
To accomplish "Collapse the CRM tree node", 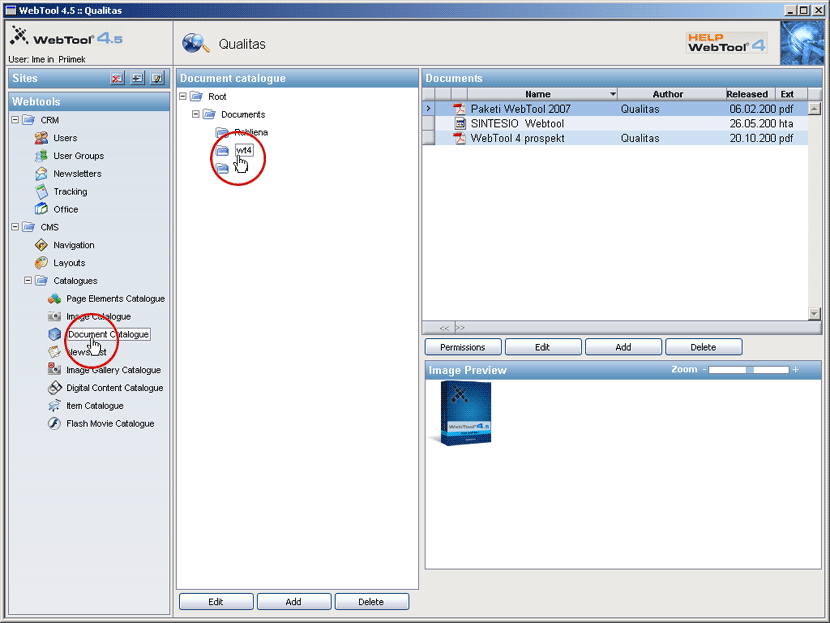I will [x=16, y=120].
